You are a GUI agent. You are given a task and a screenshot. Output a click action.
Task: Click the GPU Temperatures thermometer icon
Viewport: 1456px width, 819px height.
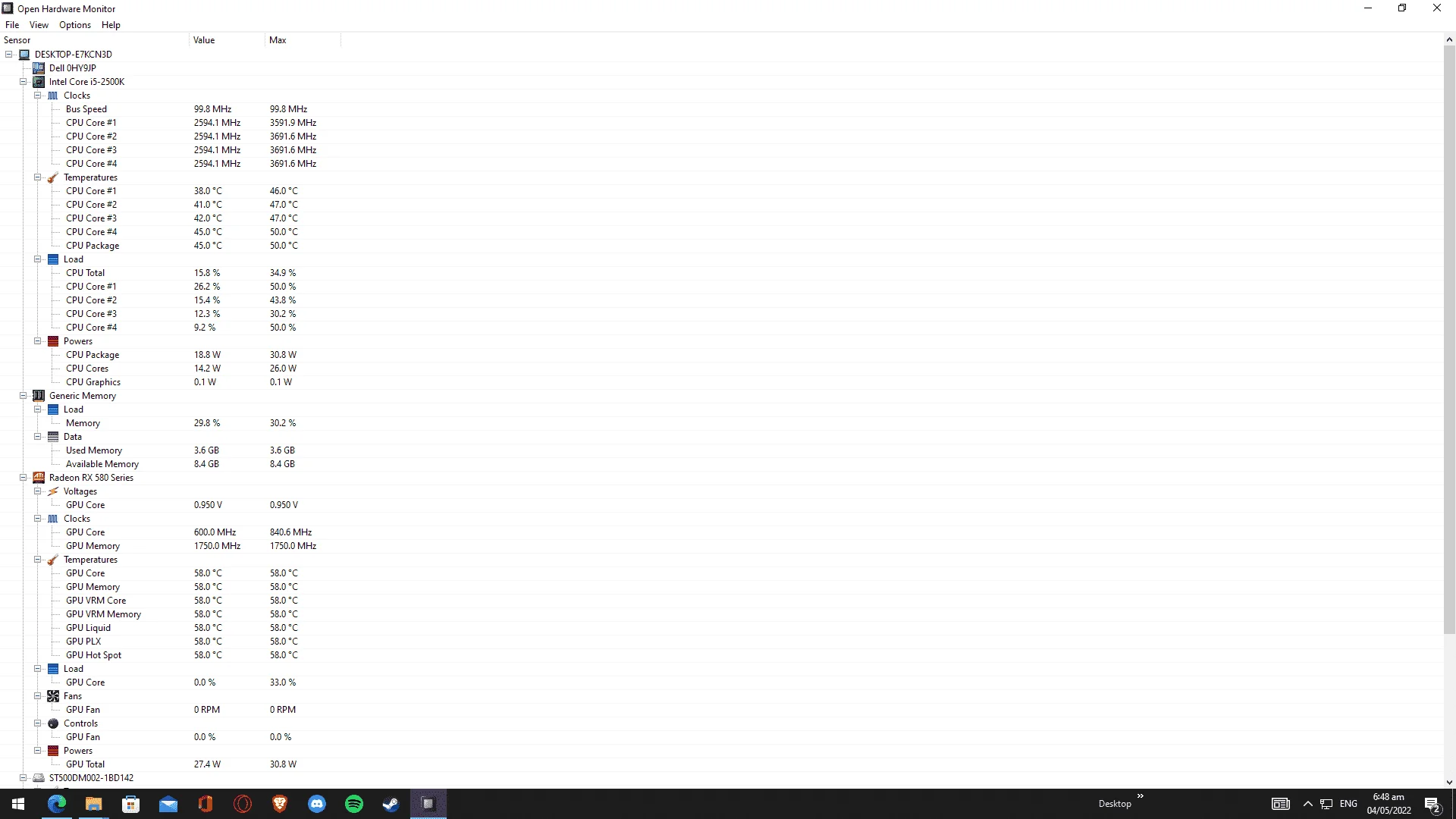click(x=53, y=560)
